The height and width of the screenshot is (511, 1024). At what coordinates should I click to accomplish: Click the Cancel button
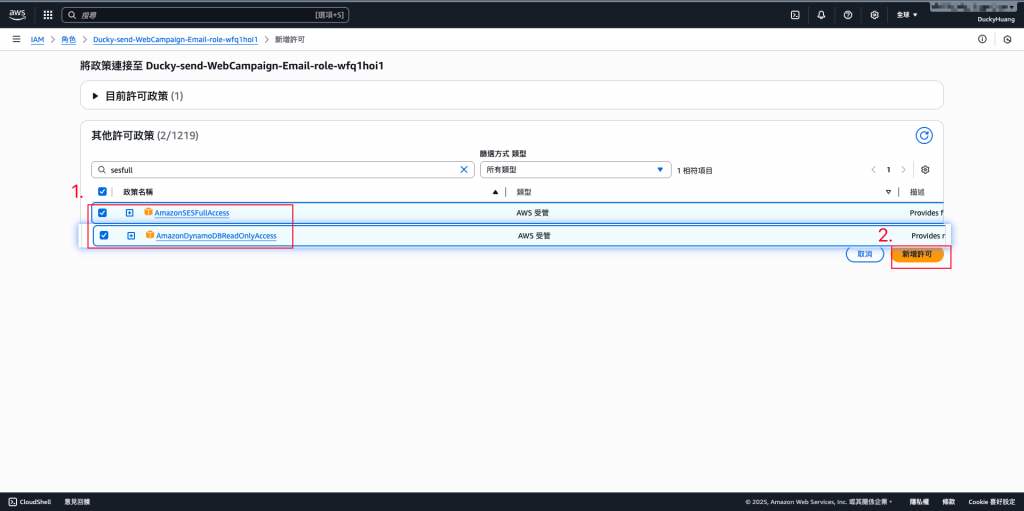pyautogui.click(x=865, y=254)
